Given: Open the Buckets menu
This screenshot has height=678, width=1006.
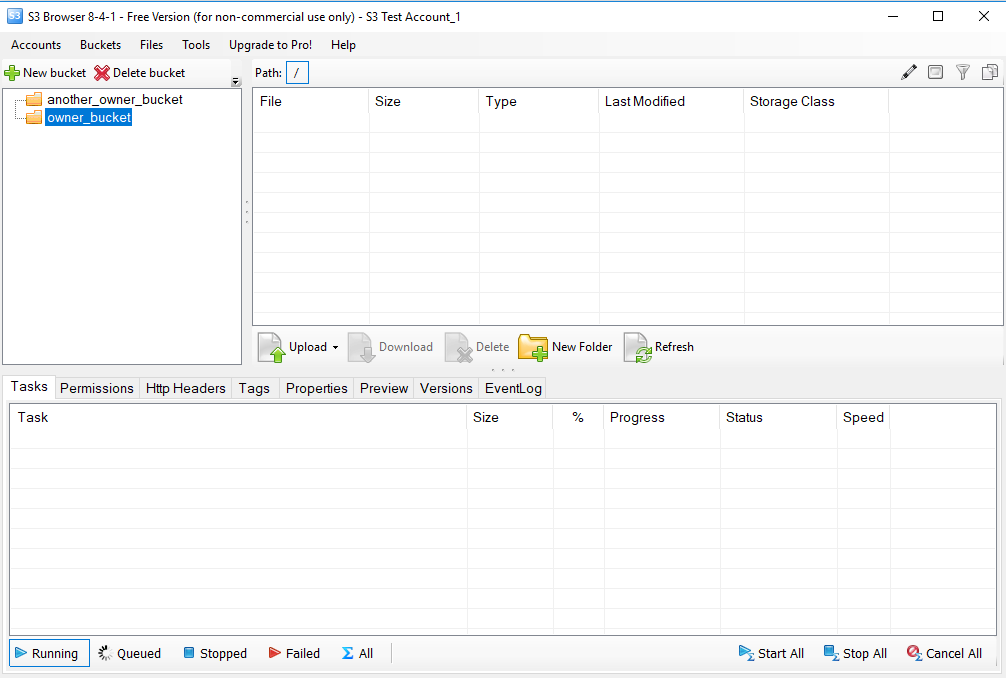Looking at the screenshot, I should click(x=100, y=45).
